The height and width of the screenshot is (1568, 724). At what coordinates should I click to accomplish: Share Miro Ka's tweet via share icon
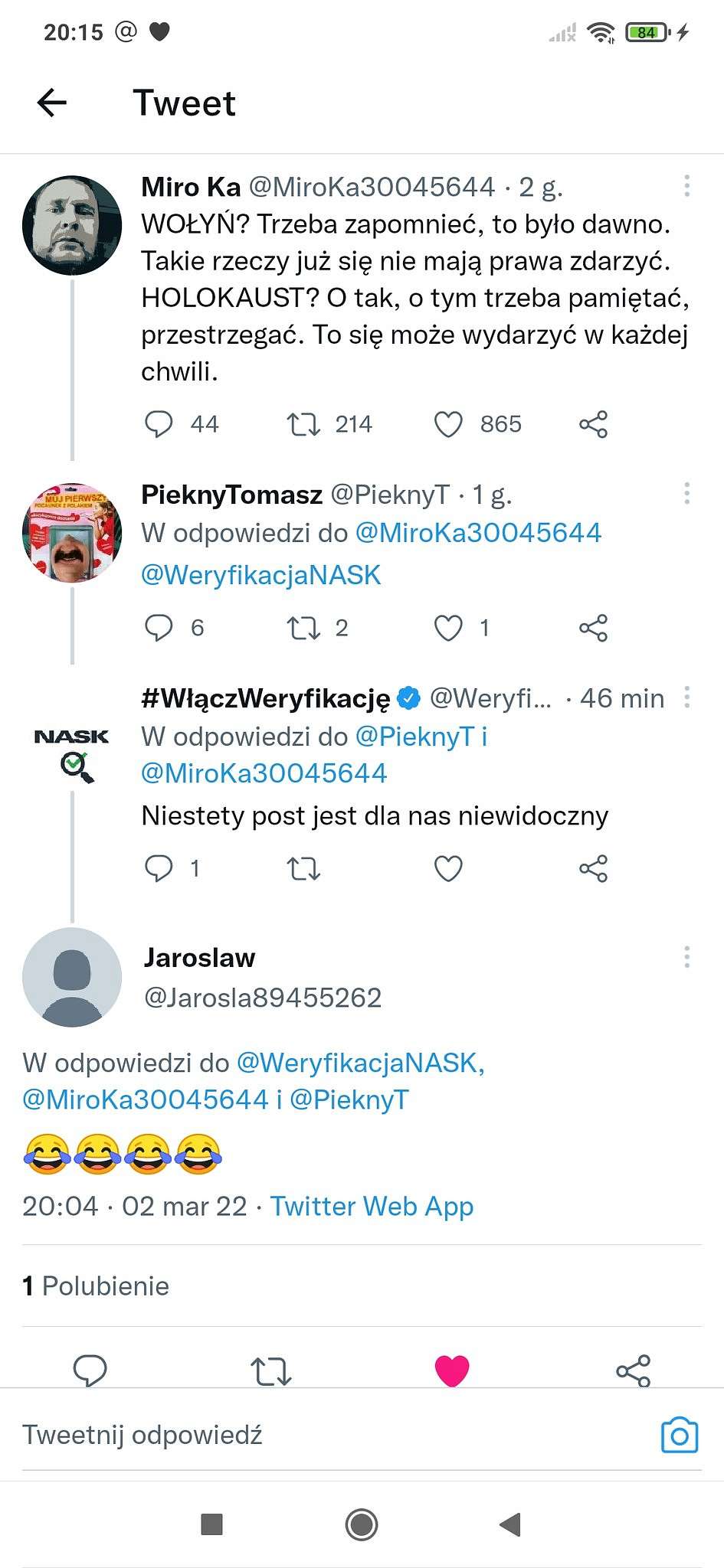(593, 424)
